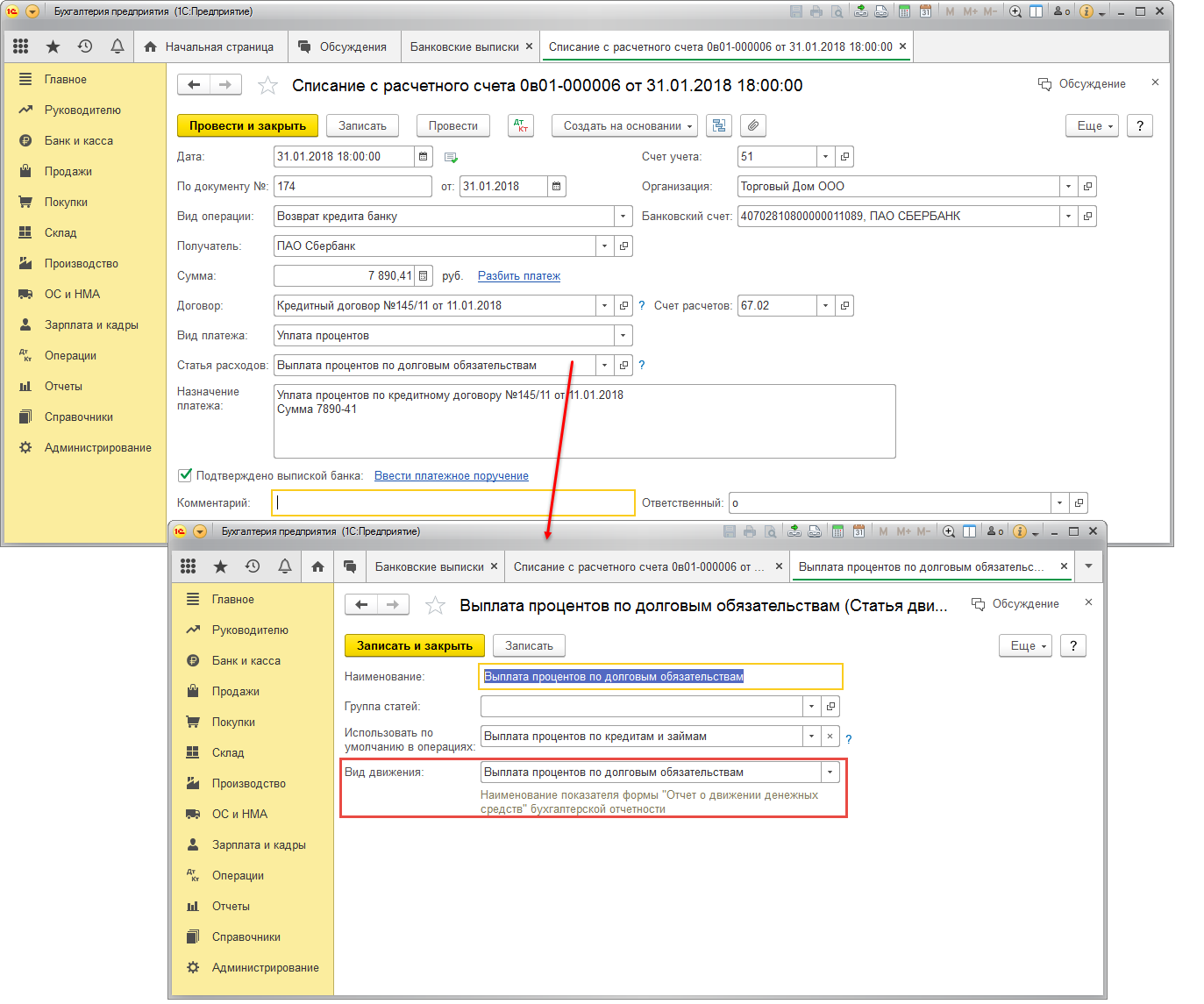Toggle 'Подтверждено выпиской банка' checkbox

click(x=185, y=475)
